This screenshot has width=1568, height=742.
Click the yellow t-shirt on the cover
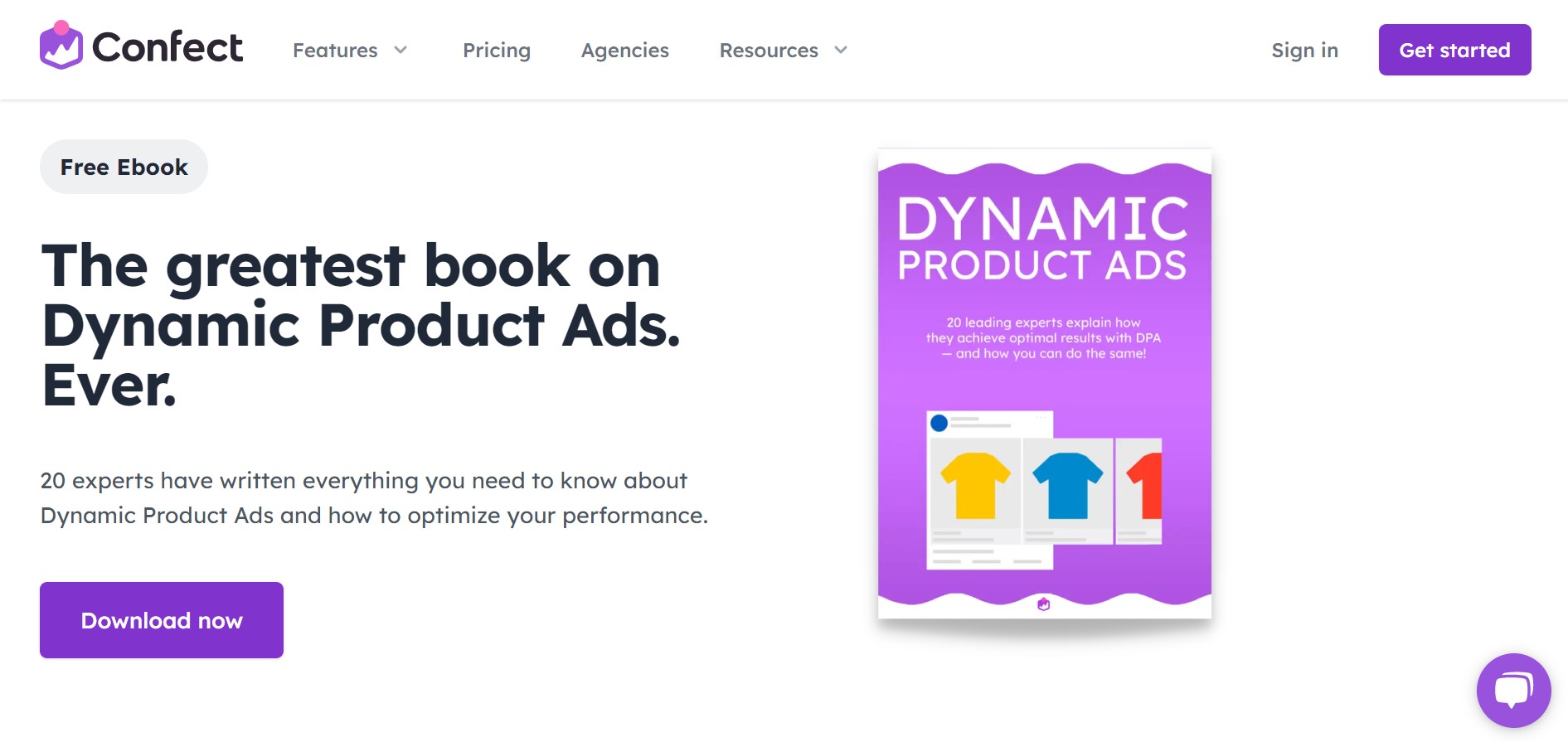(975, 485)
